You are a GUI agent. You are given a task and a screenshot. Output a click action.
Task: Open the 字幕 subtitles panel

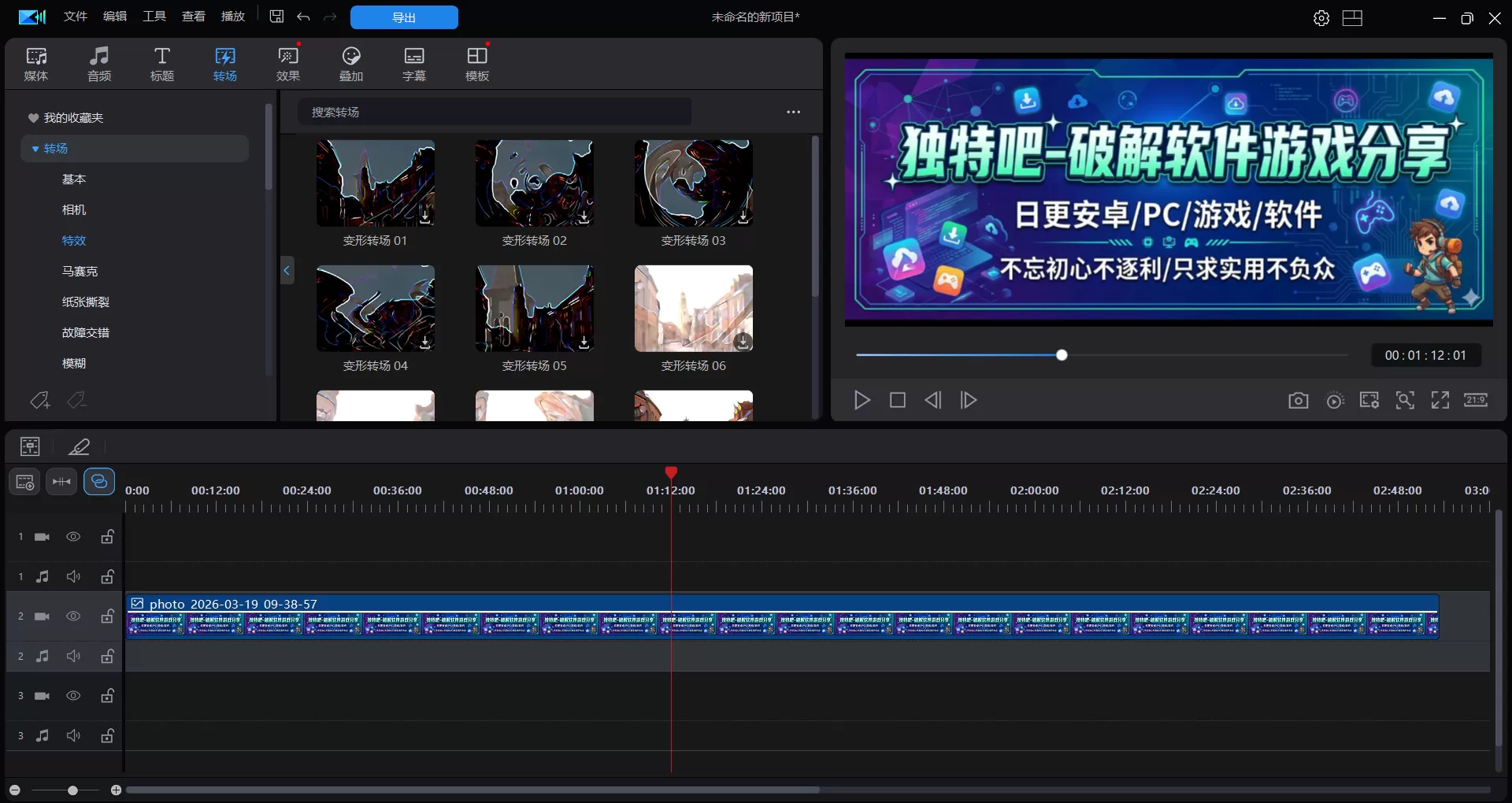(x=414, y=63)
